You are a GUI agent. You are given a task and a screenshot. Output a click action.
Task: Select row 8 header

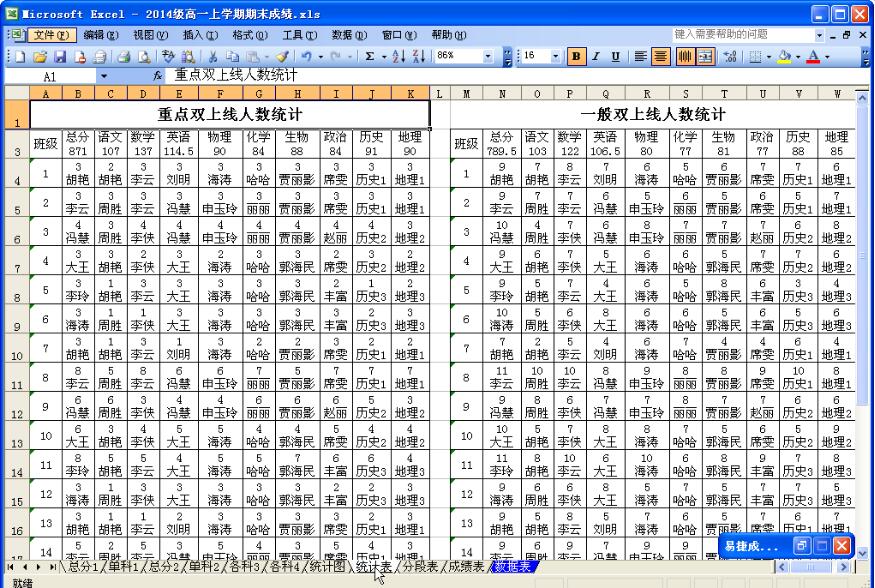17,290
